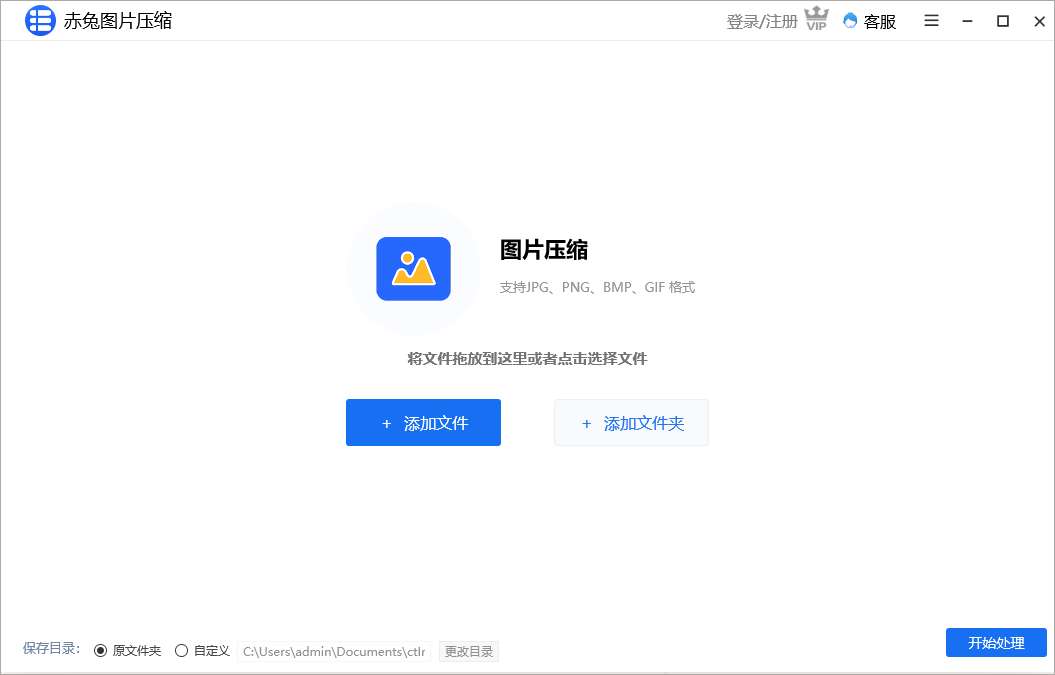Click the central image compression picture icon
Viewport: 1055px width, 675px height.
413,268
